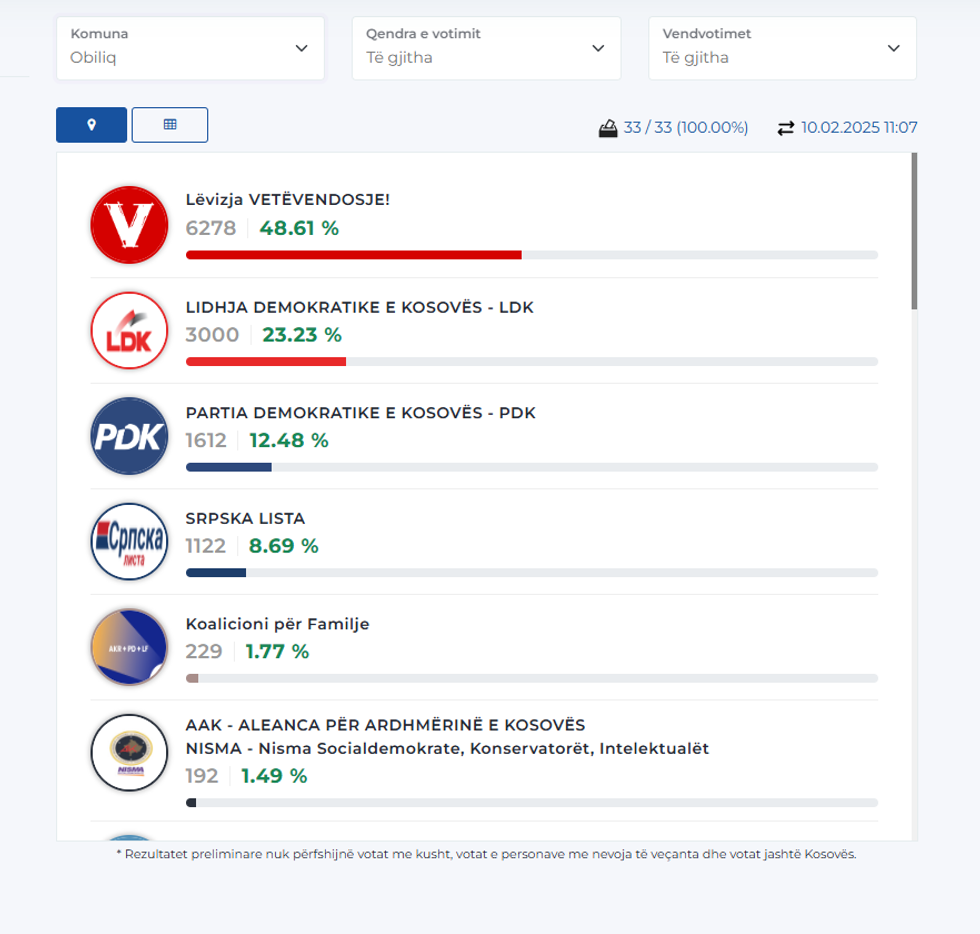Image resolution: width=980 pixels, height=934 pixels.
Task: Select the PARTIA DEMOKRATIKE E KOSOVËS row title
Action: [361, 413]
